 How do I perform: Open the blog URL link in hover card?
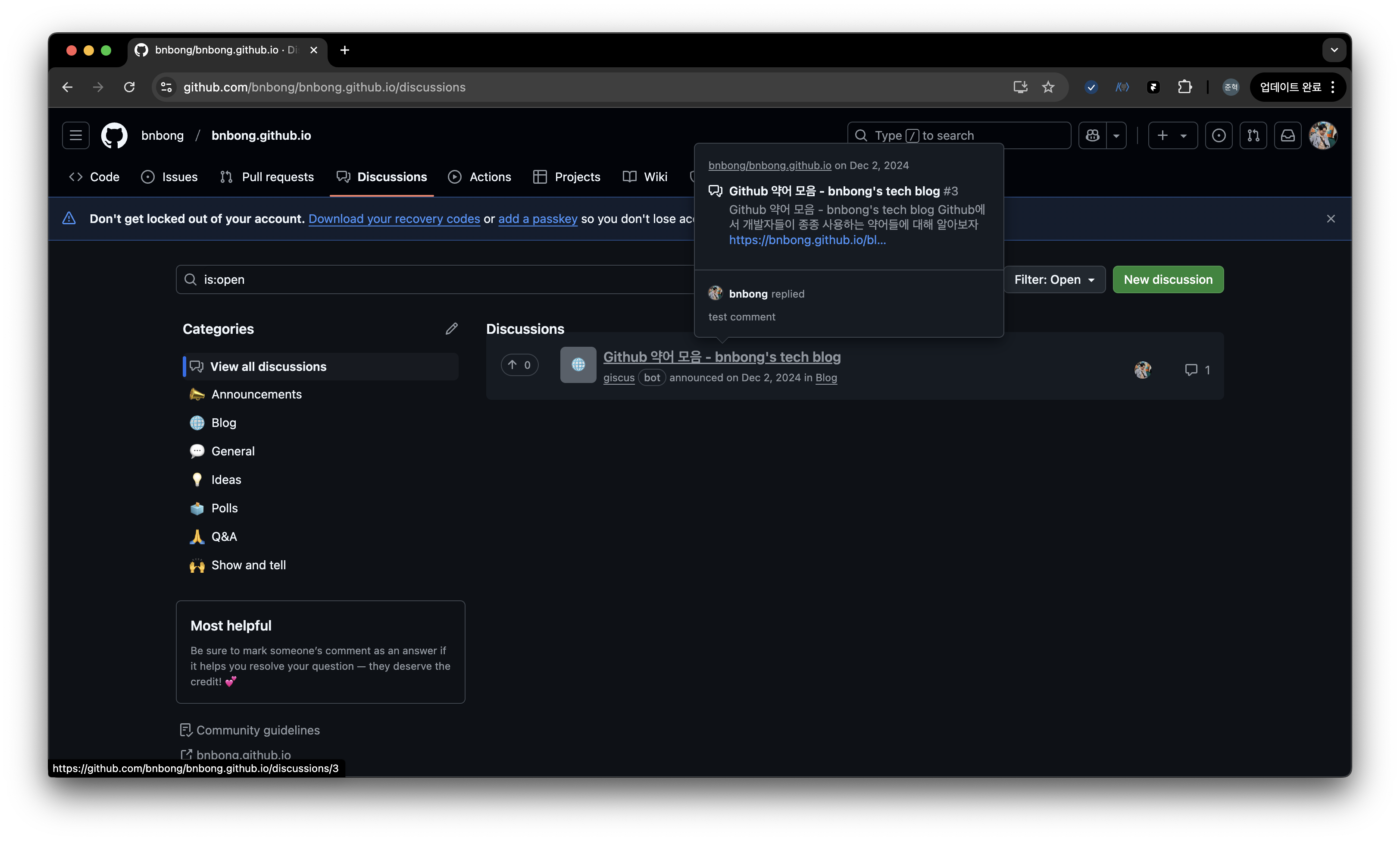[808, 240]
